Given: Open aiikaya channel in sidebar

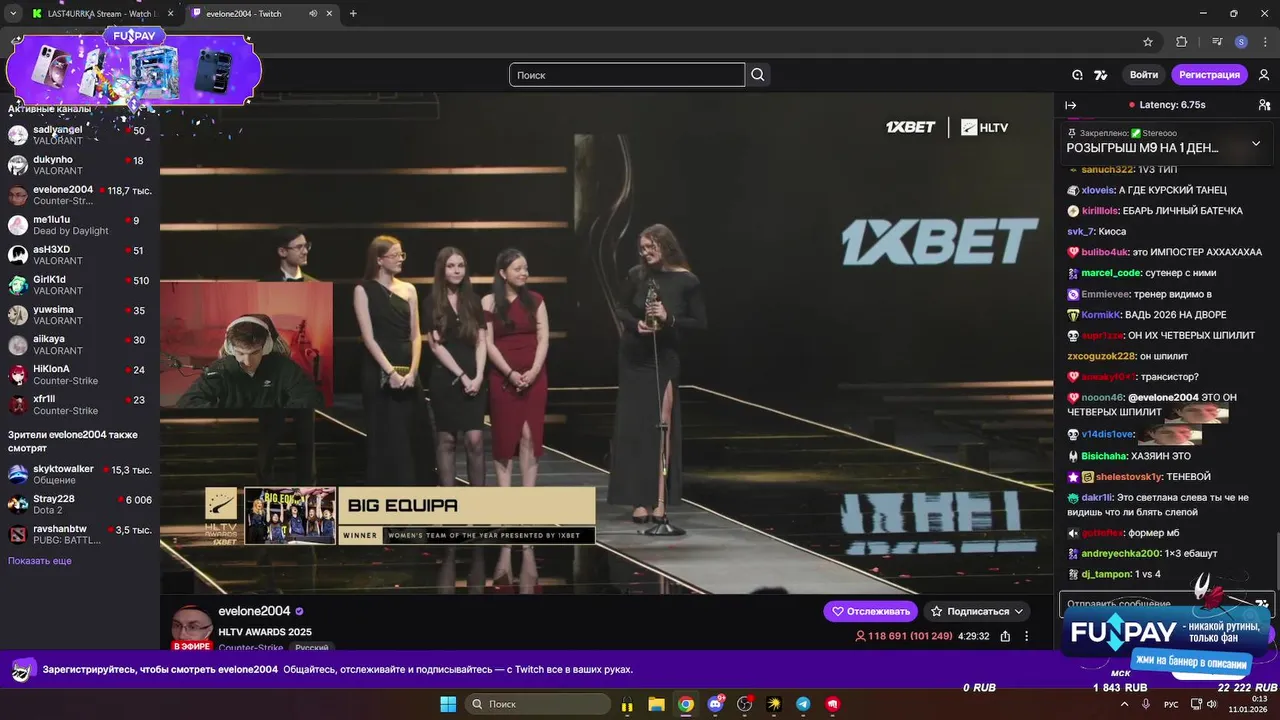Looking at the screenshot, I should (78, 345).
